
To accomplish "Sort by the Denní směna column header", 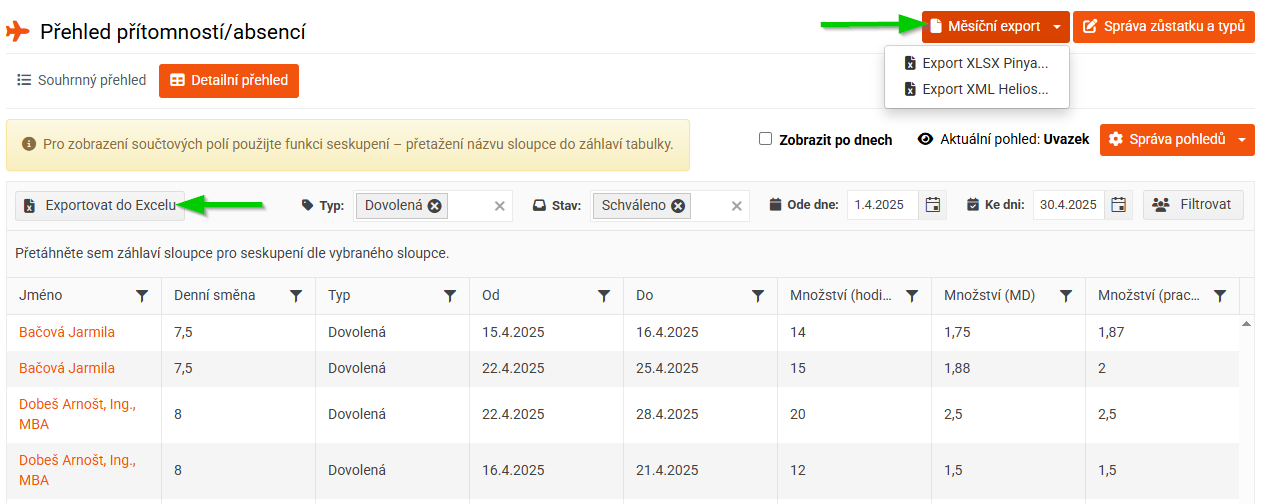I will pos(214,296).
